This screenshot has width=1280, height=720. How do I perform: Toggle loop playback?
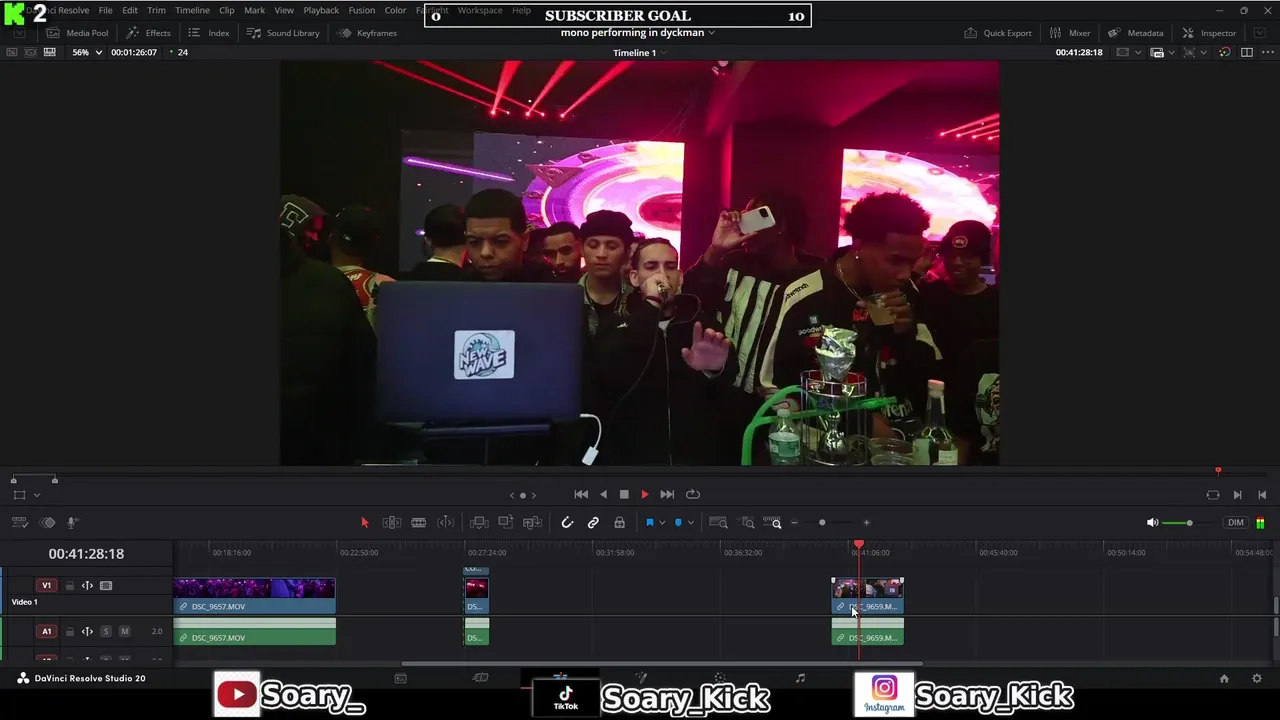pos(692,495)
